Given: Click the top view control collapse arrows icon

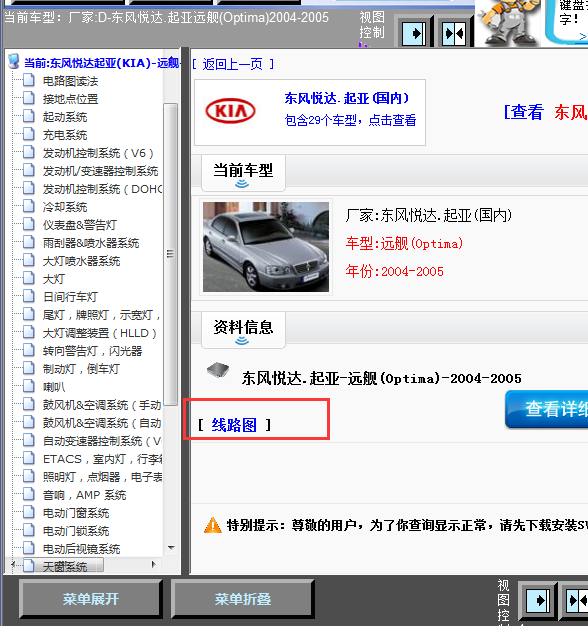Looking at the screenshot, I should (x=454, y=33).
